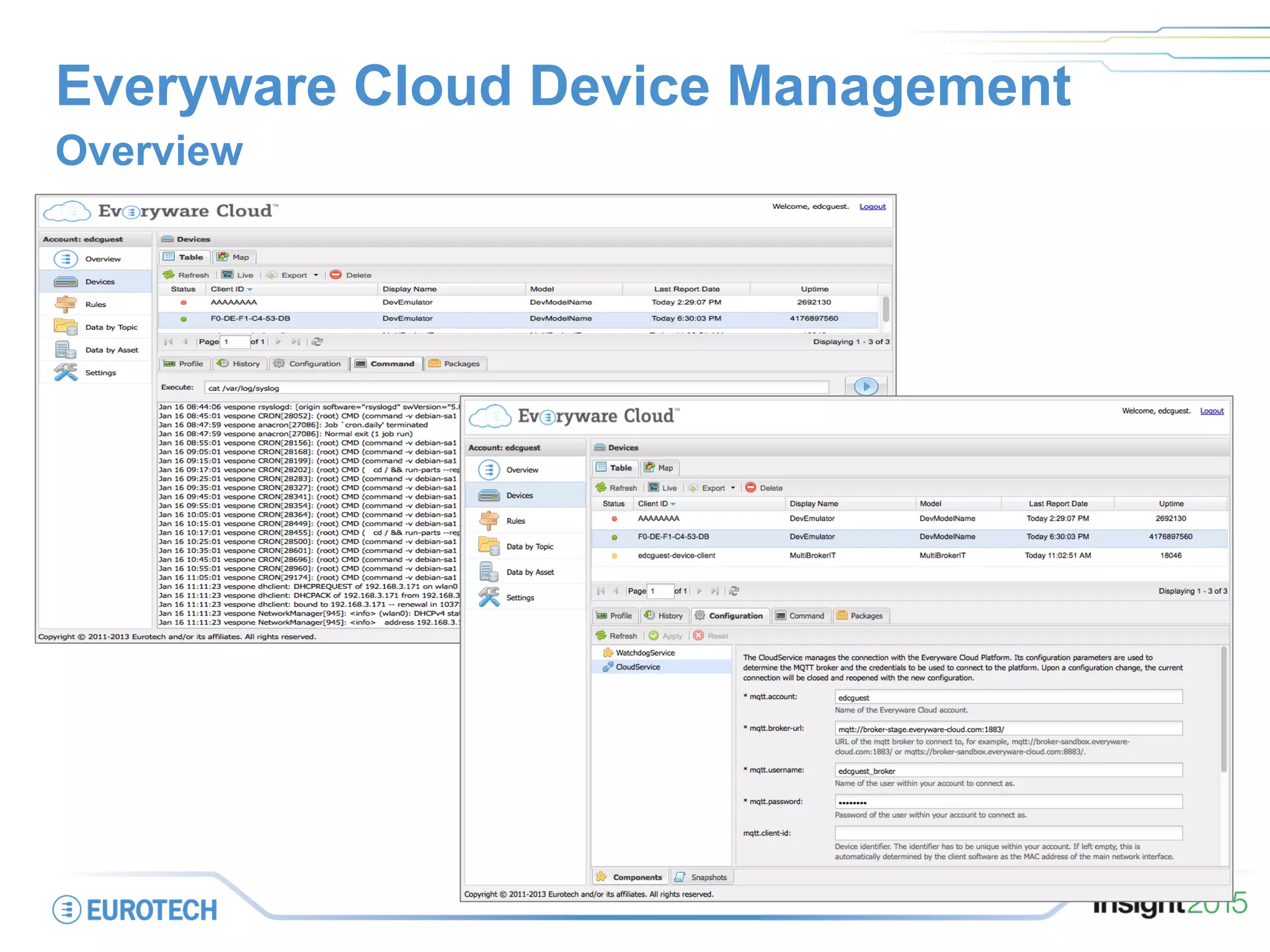Open Packages tab in front window
Image resolution: width=1270 pixels, height=952 pixels.
(860, 615)
